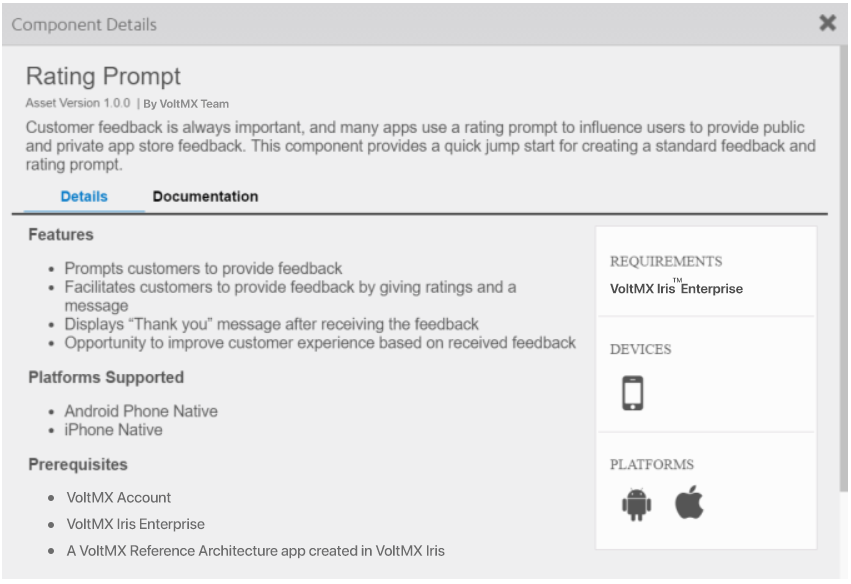Click the iPhone Native list item
Image resolution: width=851 pixels, height=584 pixels.
pos(113,430)
